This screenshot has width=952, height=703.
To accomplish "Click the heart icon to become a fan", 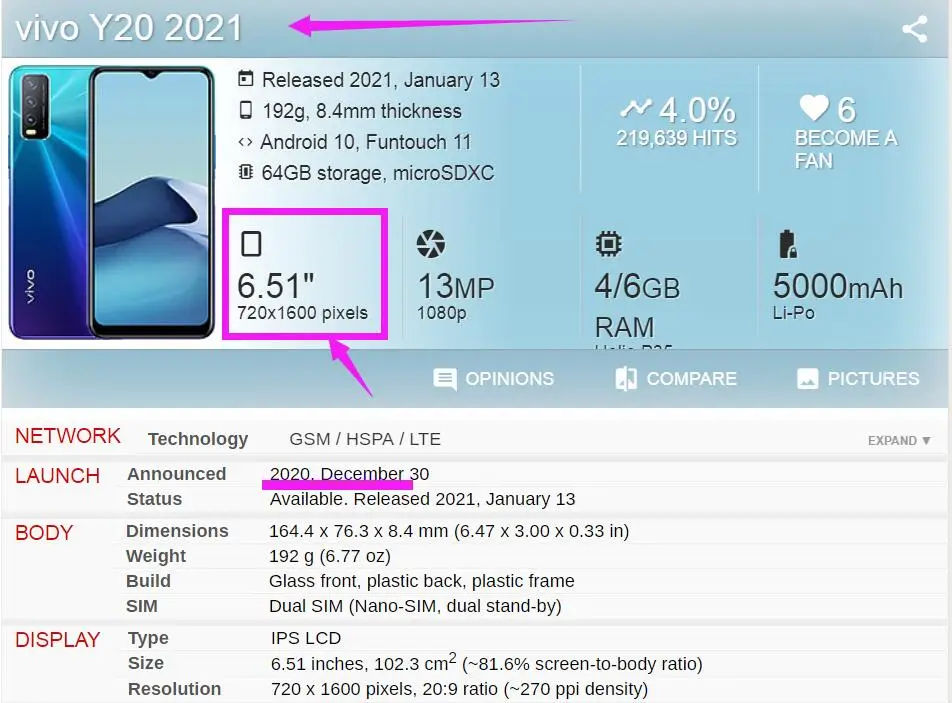I will pyautogui.click(x=814, y=108).
